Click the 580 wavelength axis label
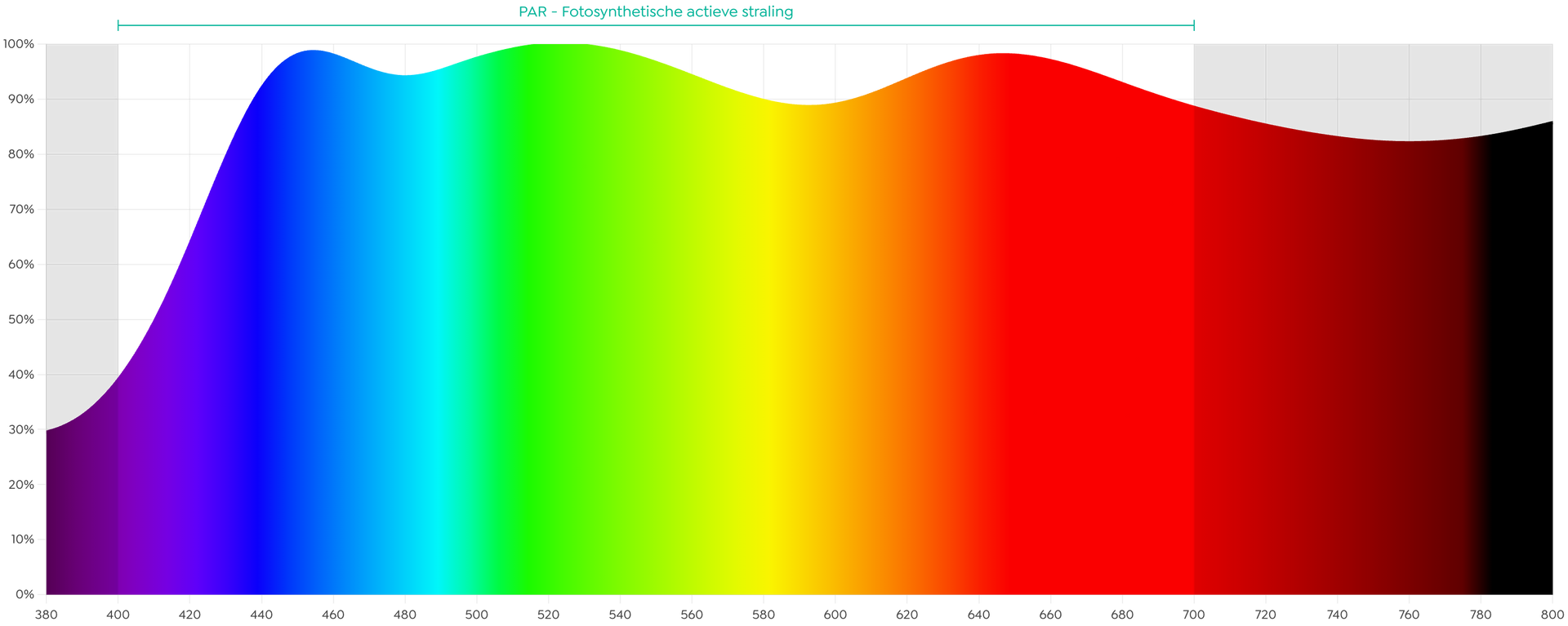 764,614
